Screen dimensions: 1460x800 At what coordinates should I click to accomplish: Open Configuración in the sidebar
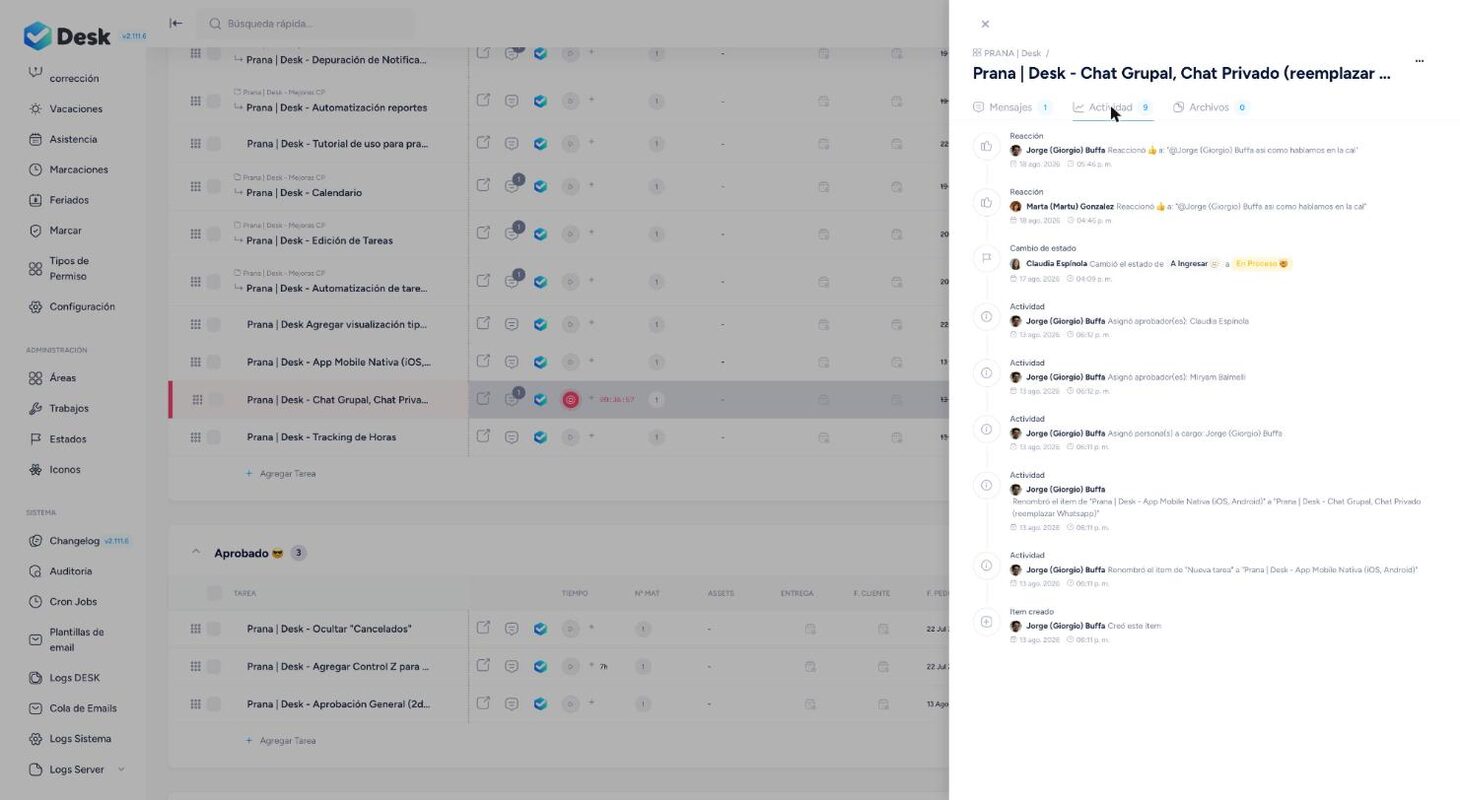point(82,307)
